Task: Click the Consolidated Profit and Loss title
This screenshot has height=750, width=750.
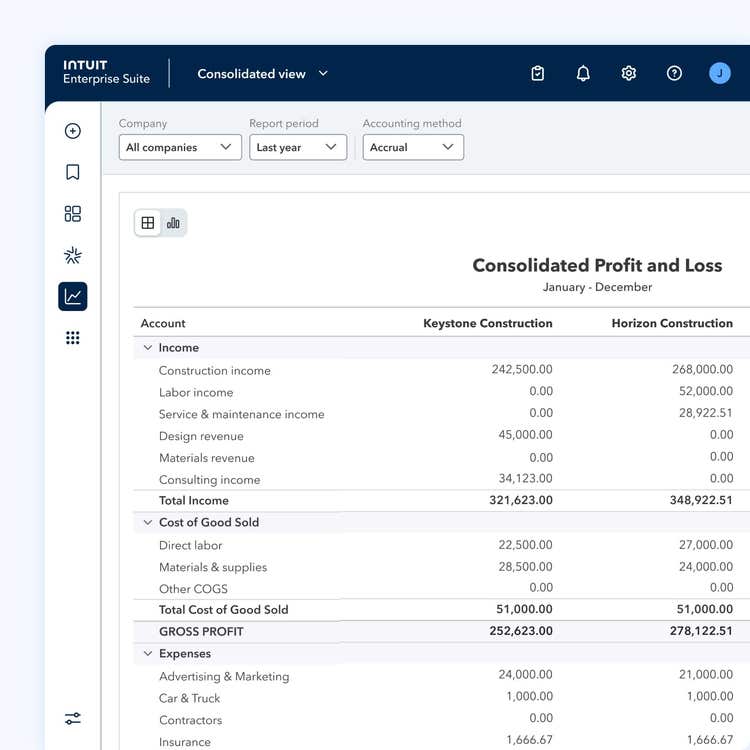Action: pyautogui.click(x=597, y=265)
